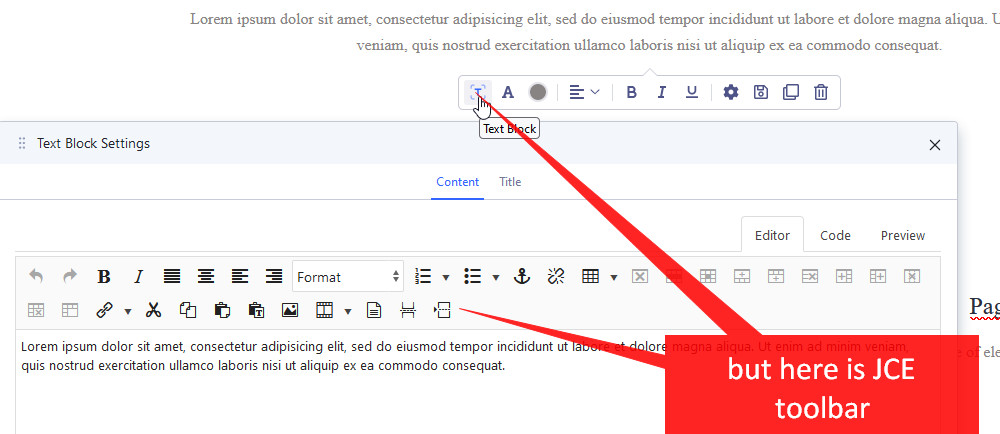Insert a page break
This screenshot has width=1000, height=434.
[x=408, y=310]
